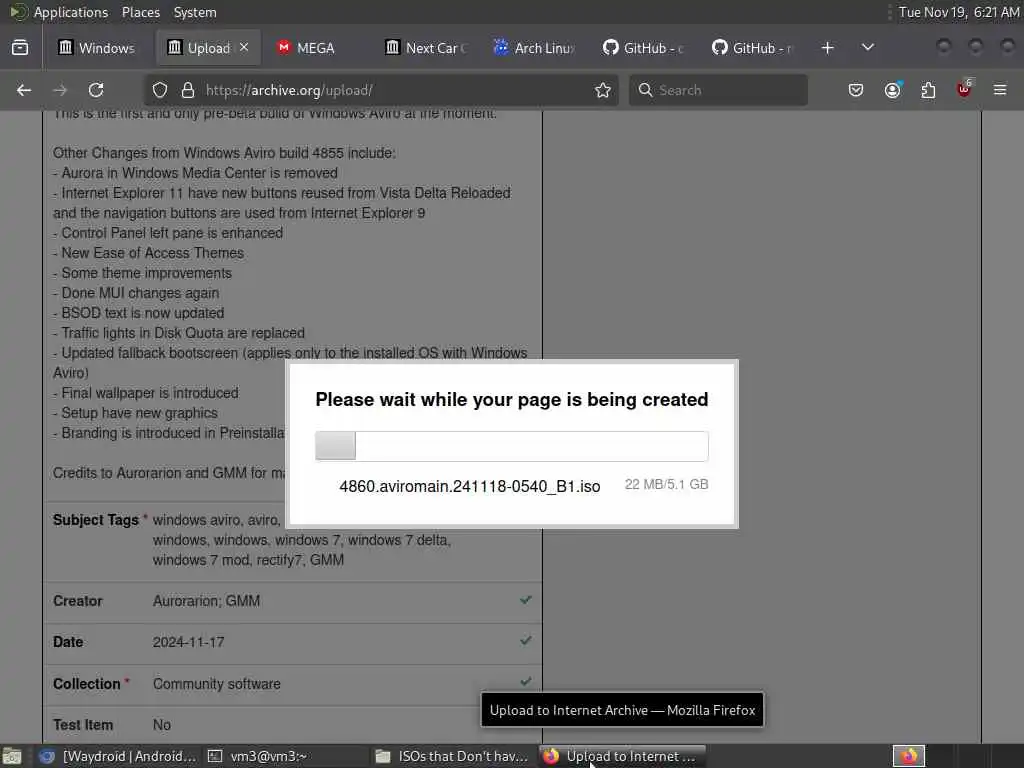The image size is (1024, 768).
Task: Click the green checkmark beside Creator
Action: 526,600
